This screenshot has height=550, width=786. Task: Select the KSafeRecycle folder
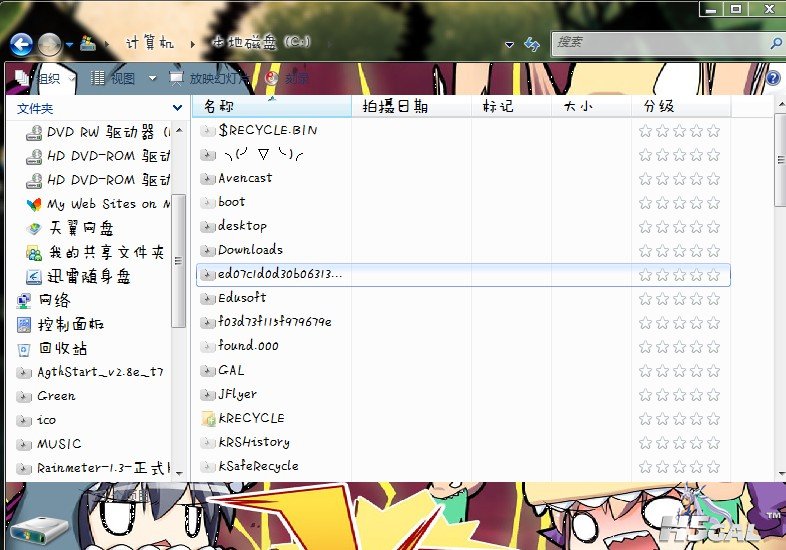tap(249, 467)
